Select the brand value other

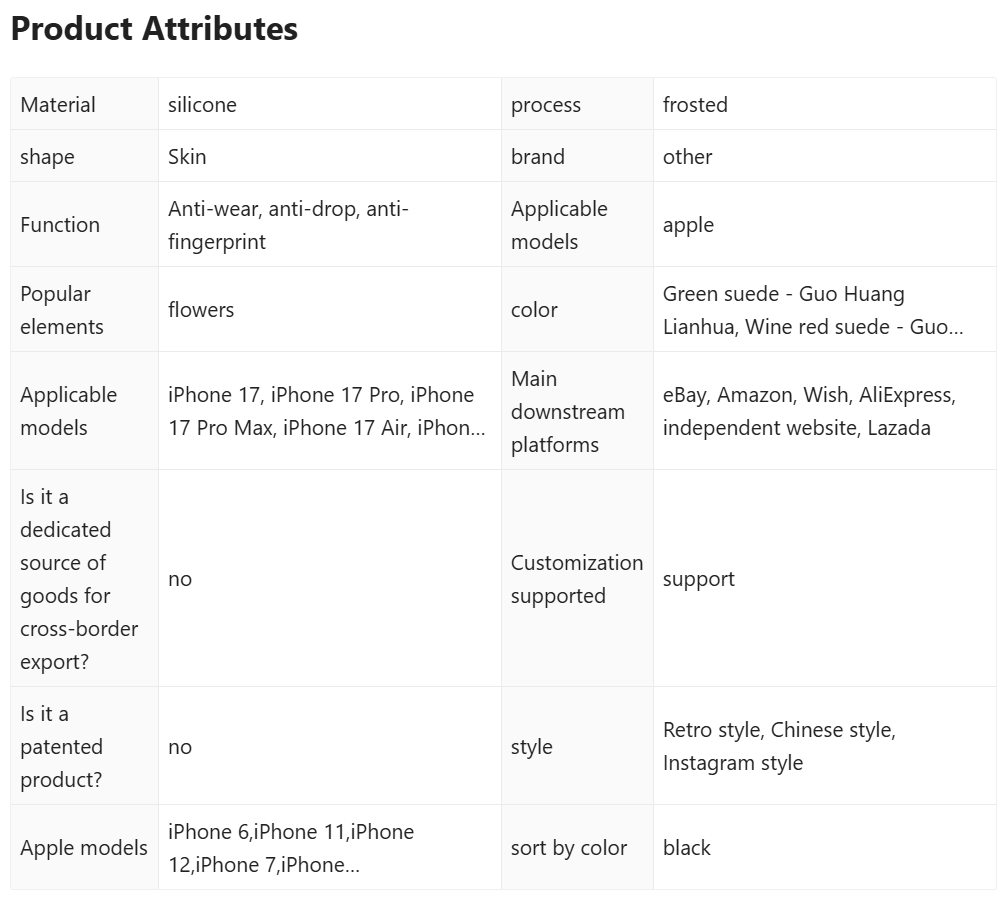tap(687, 156)
